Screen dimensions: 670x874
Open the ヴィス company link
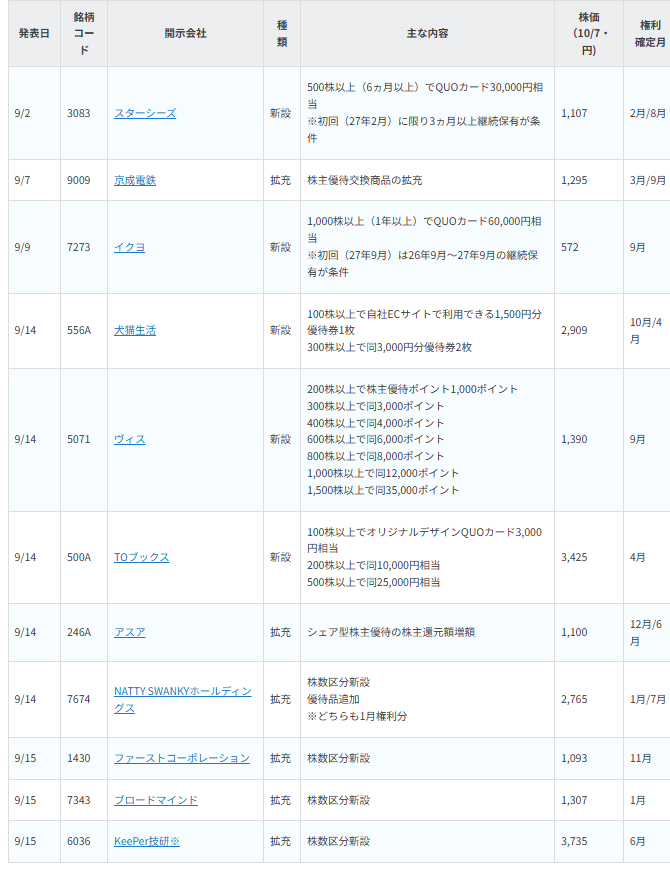click(x=129, y=439)
